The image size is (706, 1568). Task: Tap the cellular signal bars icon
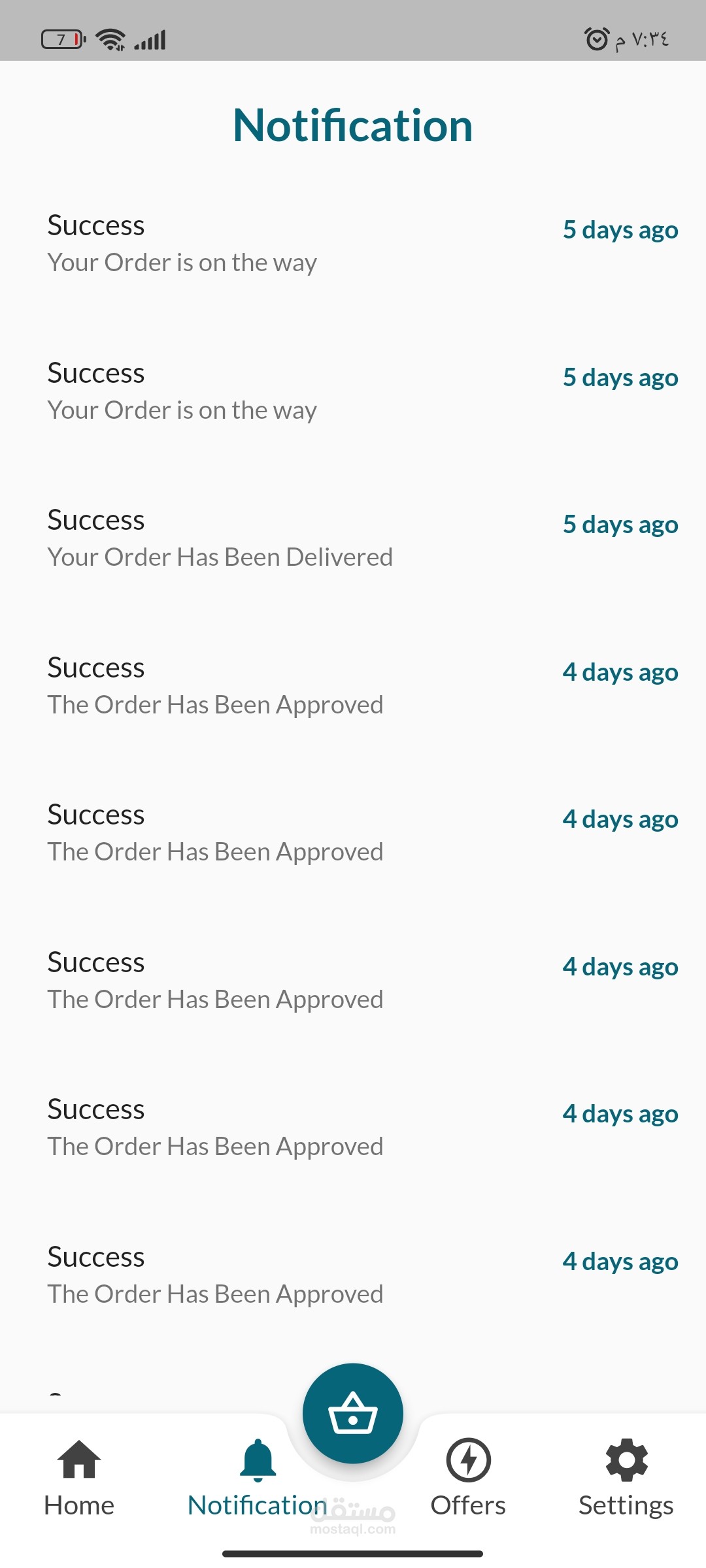(x=150, y=41)
